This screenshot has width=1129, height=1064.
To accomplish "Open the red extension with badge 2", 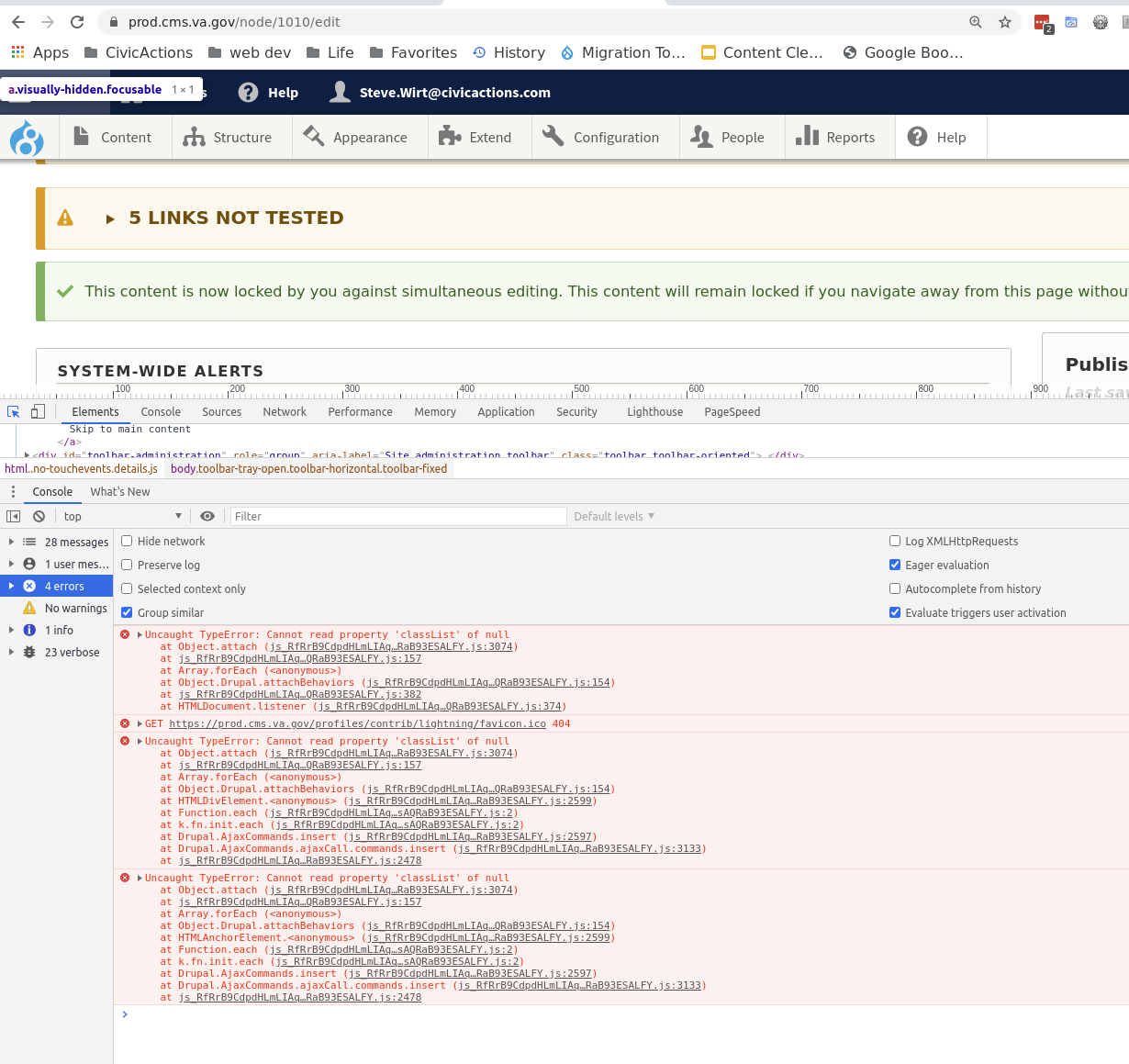I will click(x=1043, y=23).
